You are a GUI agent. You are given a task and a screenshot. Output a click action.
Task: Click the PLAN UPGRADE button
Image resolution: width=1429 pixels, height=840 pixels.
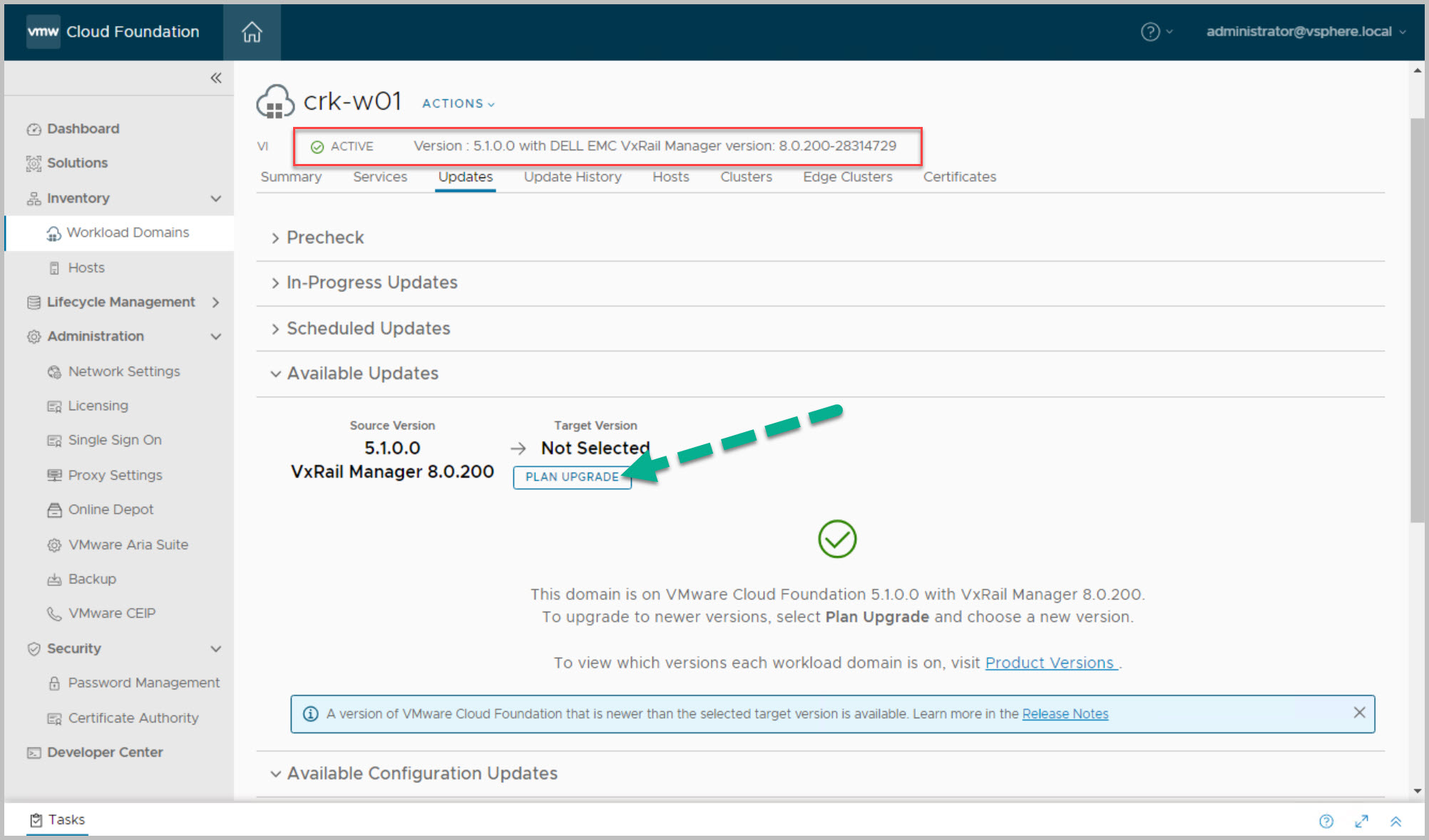[x=571, y=477]
